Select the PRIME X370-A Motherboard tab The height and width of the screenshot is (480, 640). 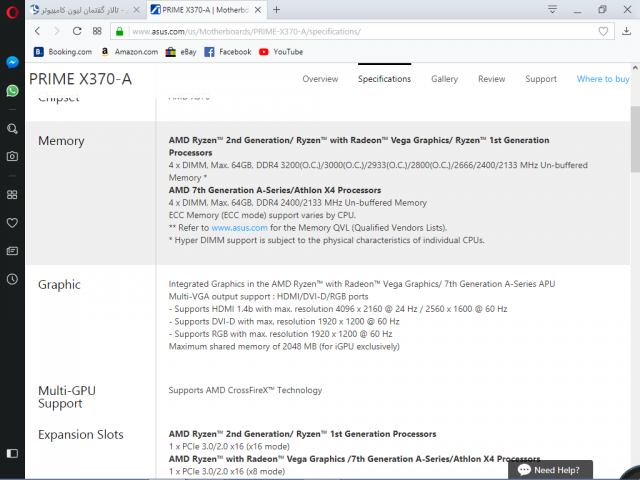click(207, 10)
